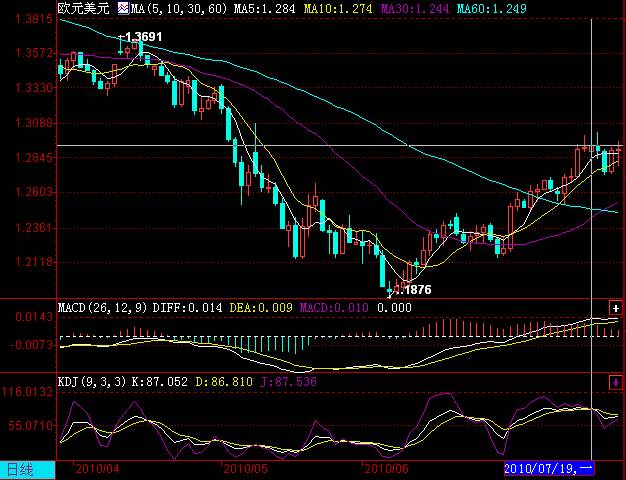
Task: Click the 1.2845 price axis label
Action: 34,157
